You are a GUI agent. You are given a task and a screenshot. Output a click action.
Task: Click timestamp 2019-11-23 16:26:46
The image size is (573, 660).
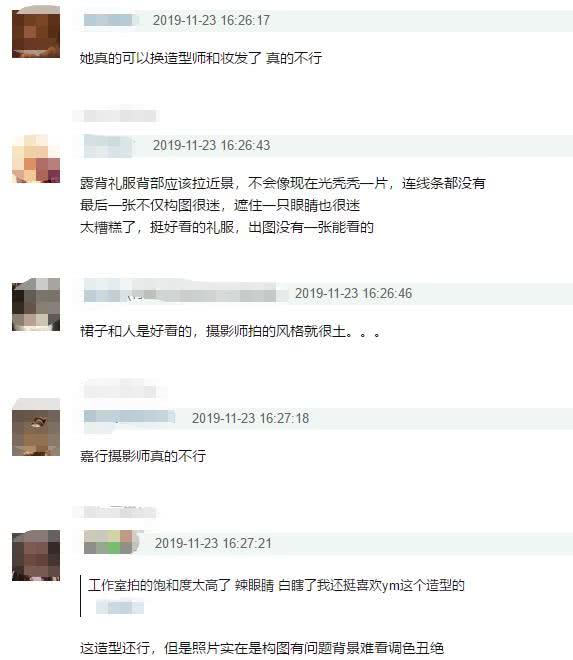pyautogui.click(x=353, y=293)
